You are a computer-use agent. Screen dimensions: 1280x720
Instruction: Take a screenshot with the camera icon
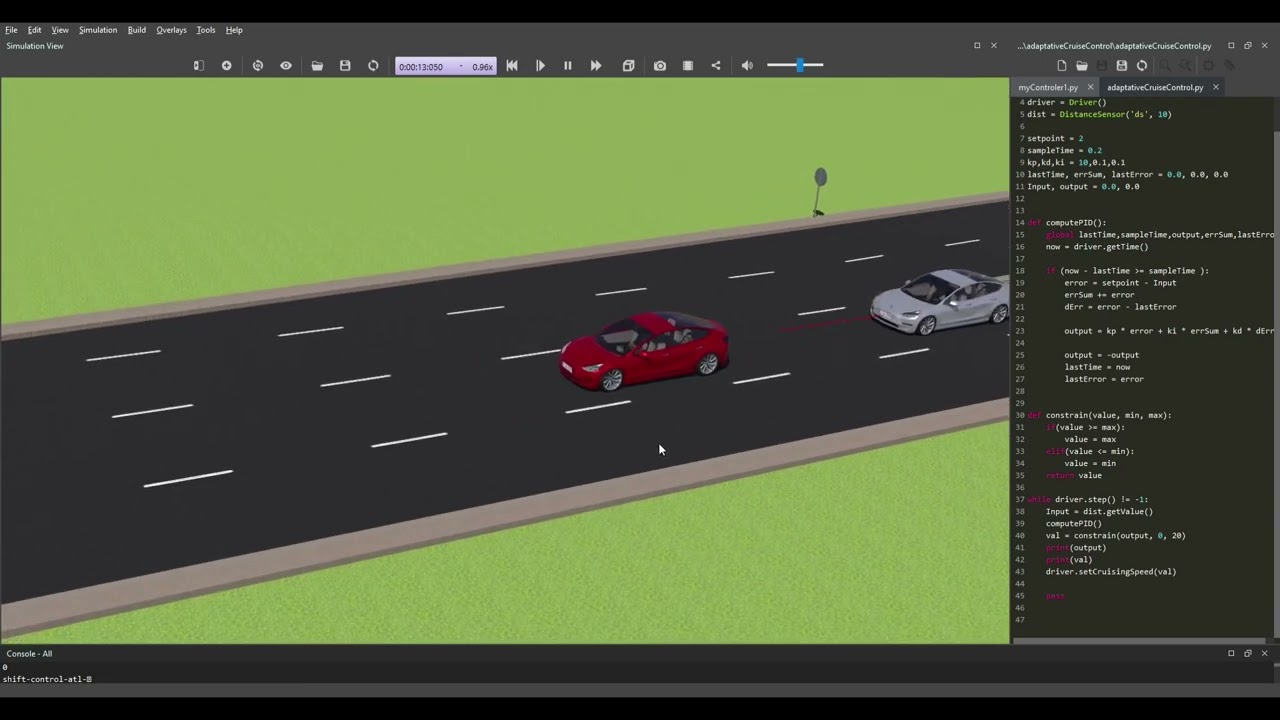(660, 65)
